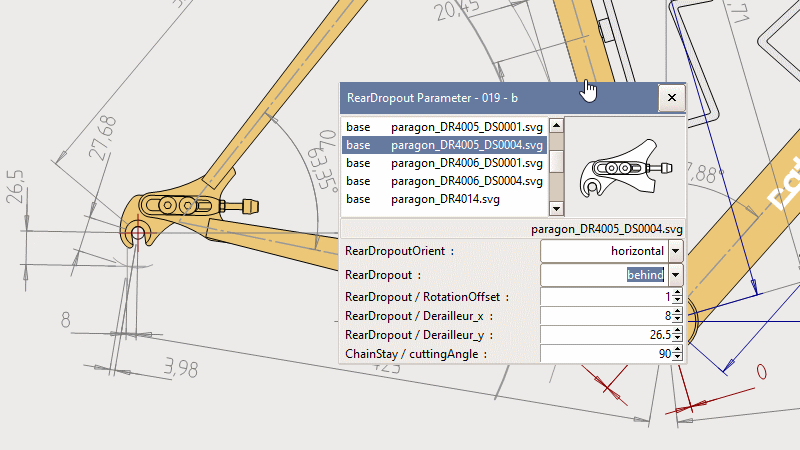
Task: Click the file list scrollbar thumb
Action: [x=557, y=160]
